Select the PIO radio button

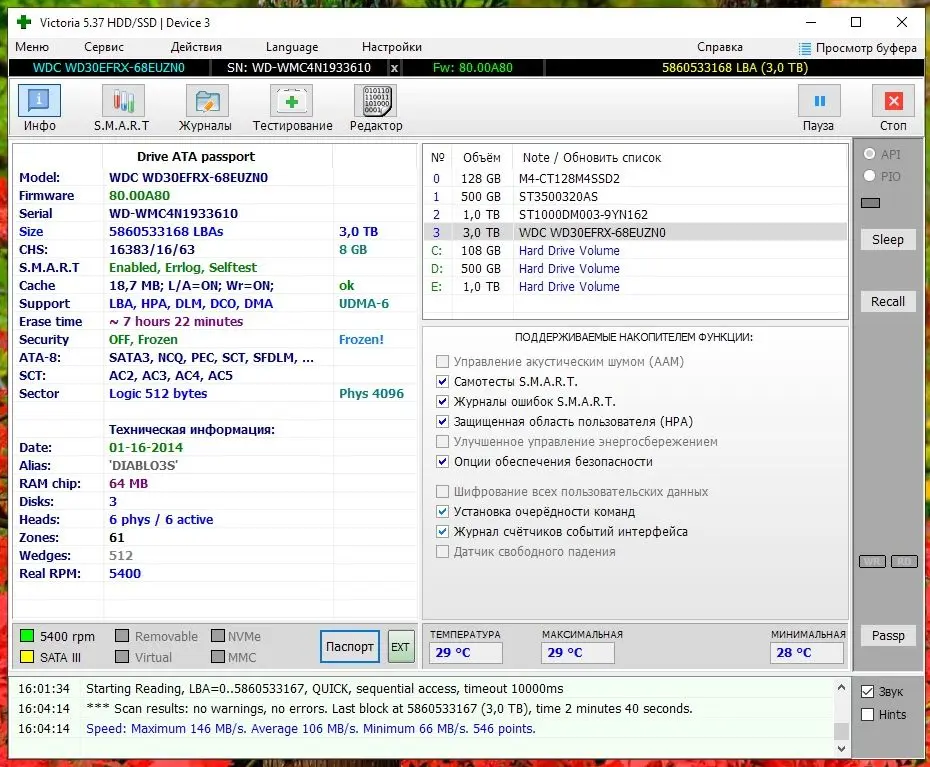[x=870, y=176]
